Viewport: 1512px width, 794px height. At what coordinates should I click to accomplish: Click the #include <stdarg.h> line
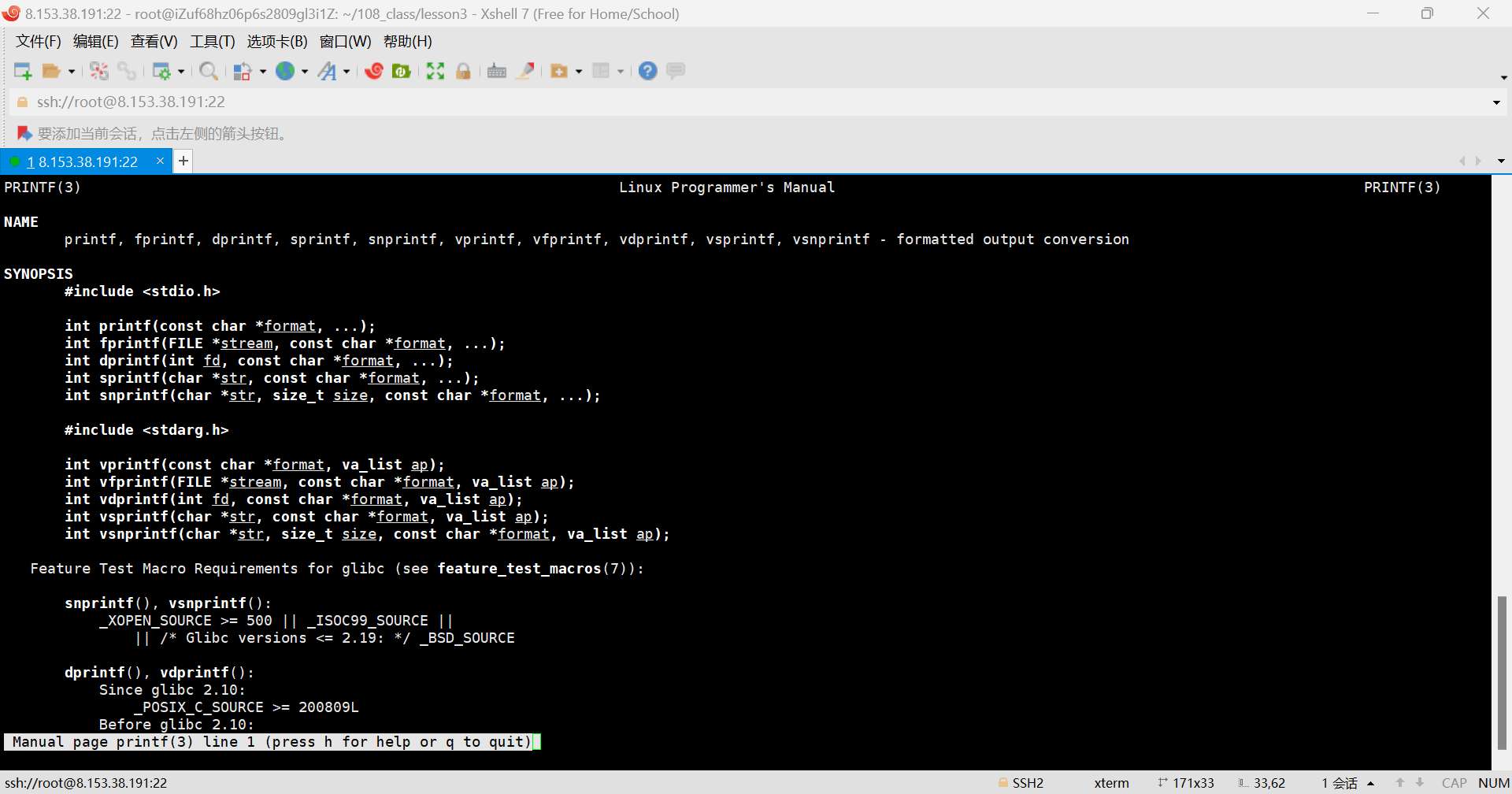pyautogui.click(x=146, y=430)
